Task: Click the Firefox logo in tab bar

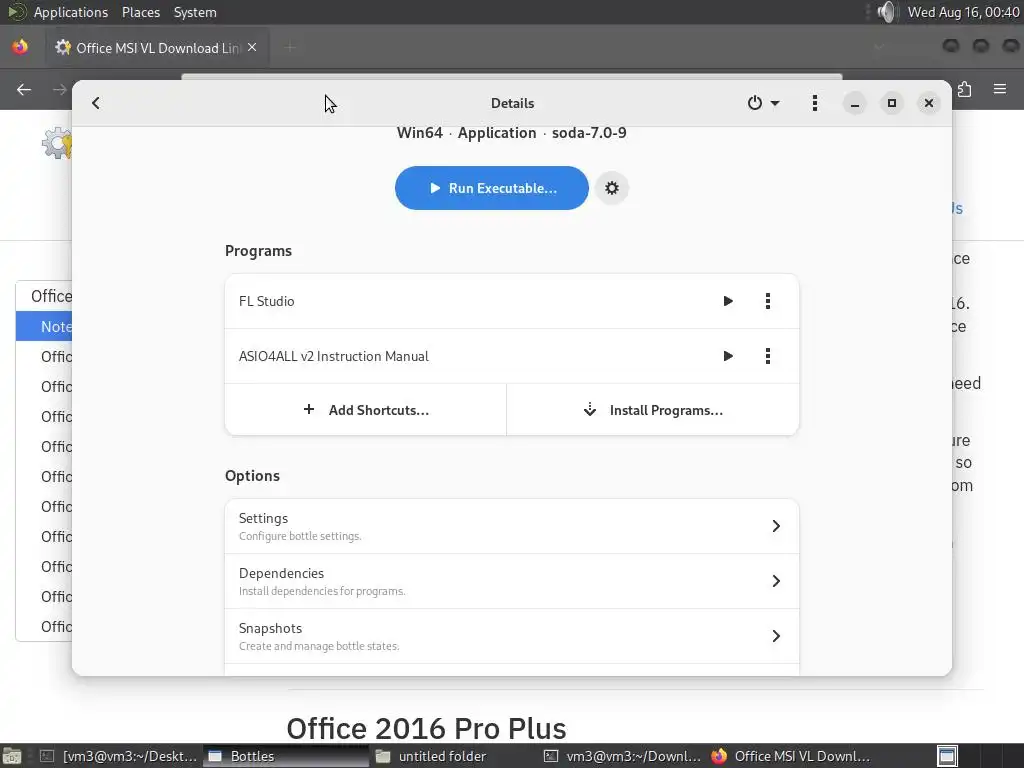Action: [x=20, y=47]
